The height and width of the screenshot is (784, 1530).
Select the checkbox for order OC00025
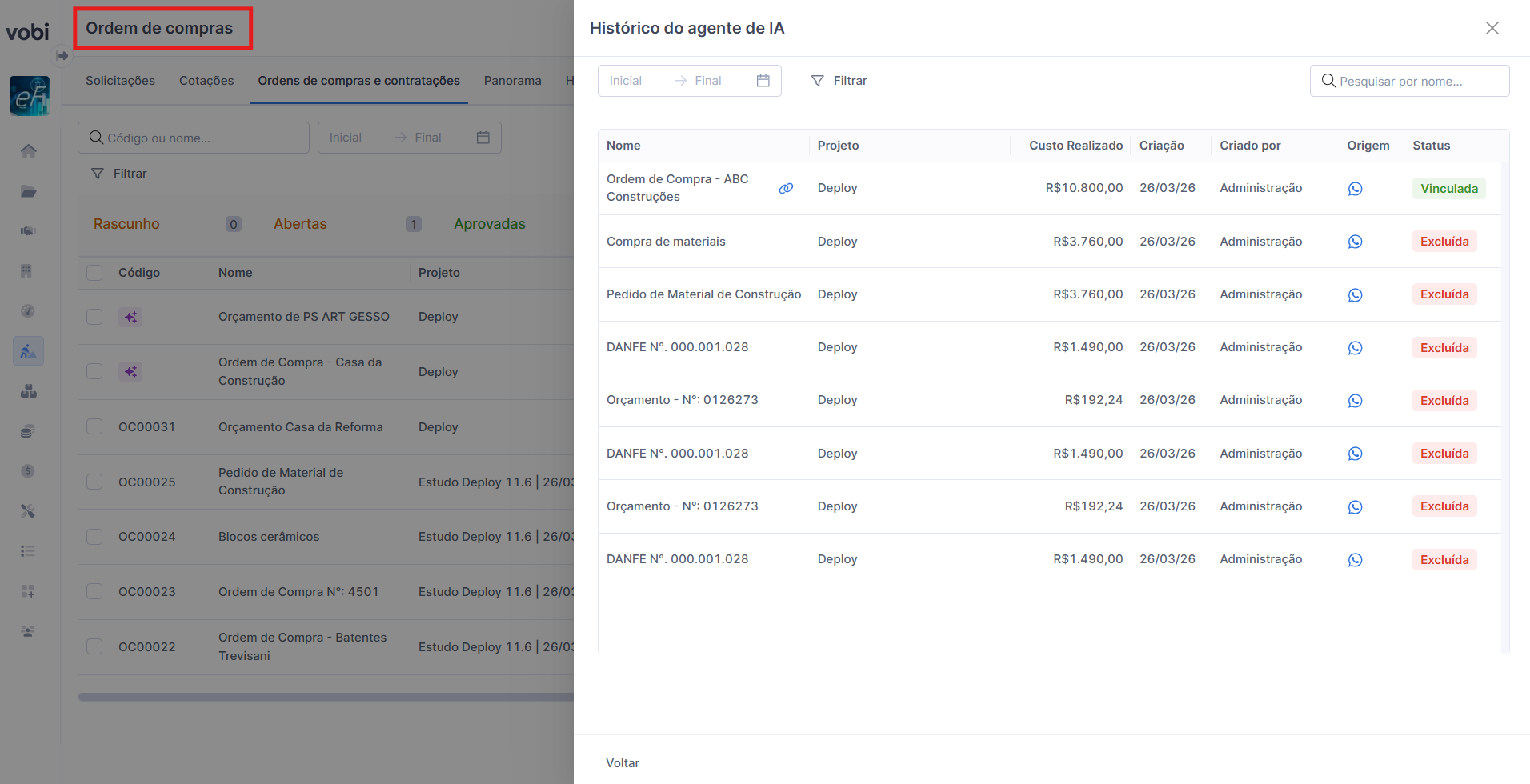pyautogui.click(x=94, y=482)
